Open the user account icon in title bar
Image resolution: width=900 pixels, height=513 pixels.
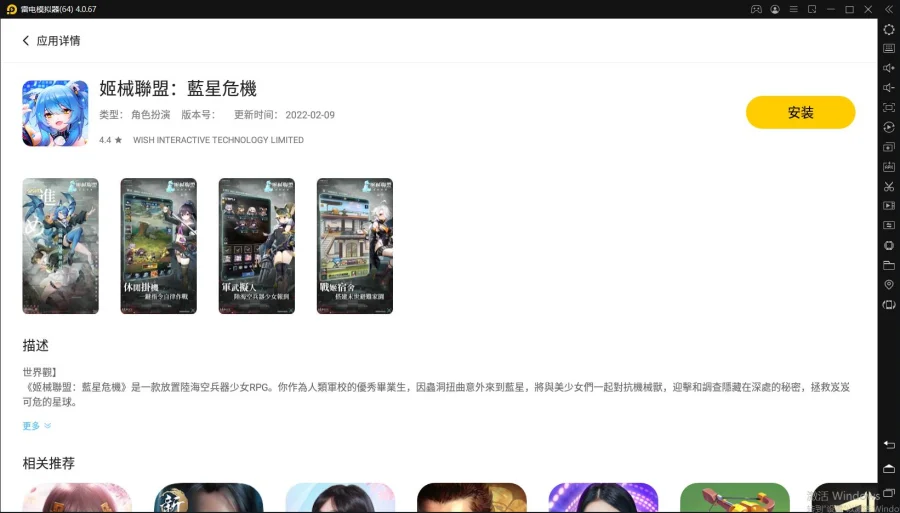tap(775, 9)
